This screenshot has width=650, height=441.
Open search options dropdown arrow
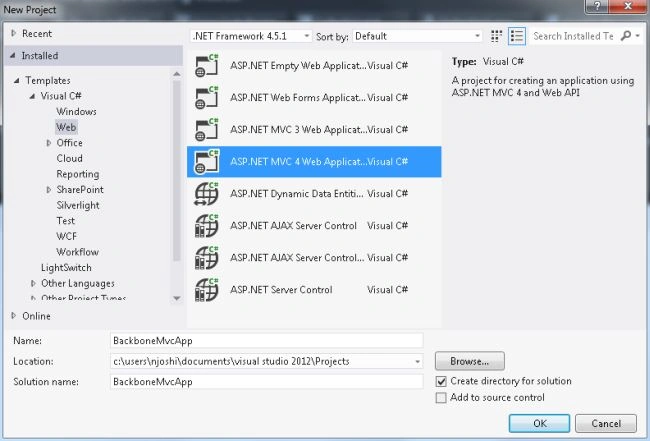coord(638,36)
